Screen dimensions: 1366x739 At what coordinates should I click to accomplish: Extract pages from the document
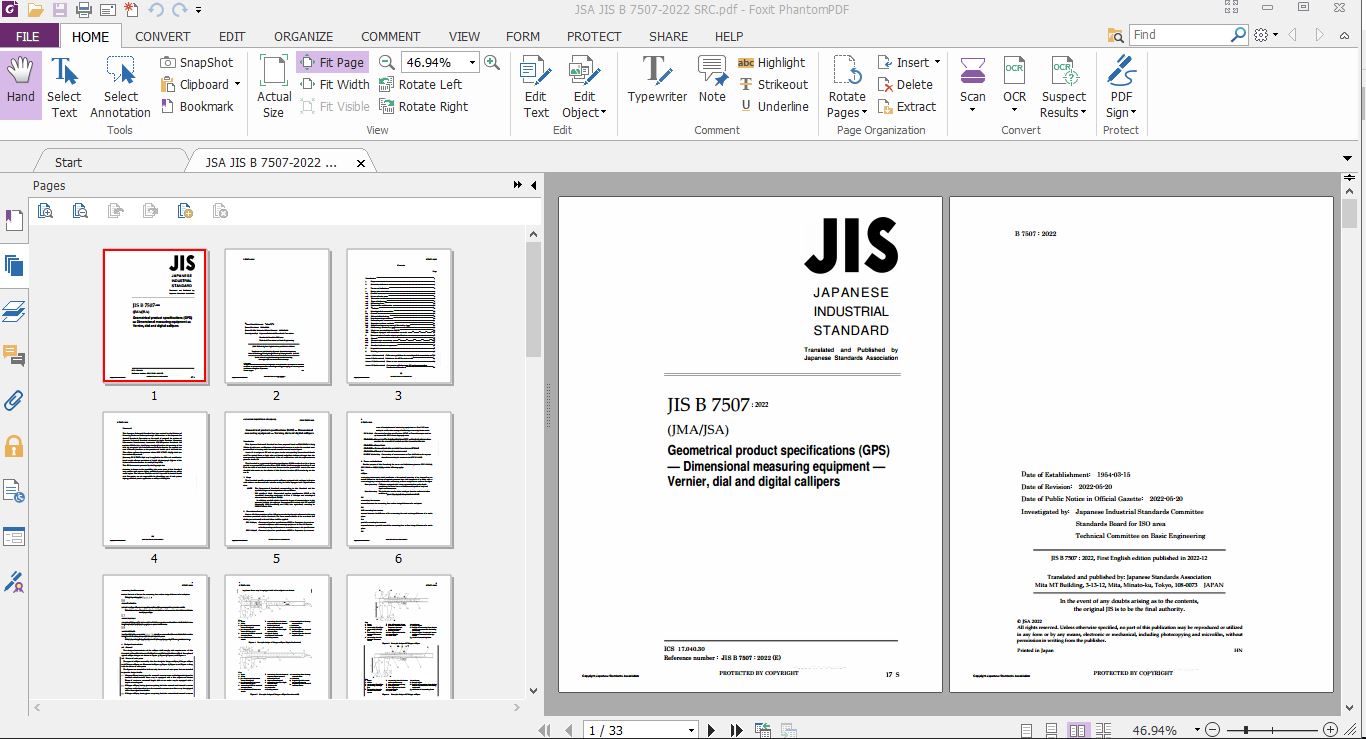(907, 106)
